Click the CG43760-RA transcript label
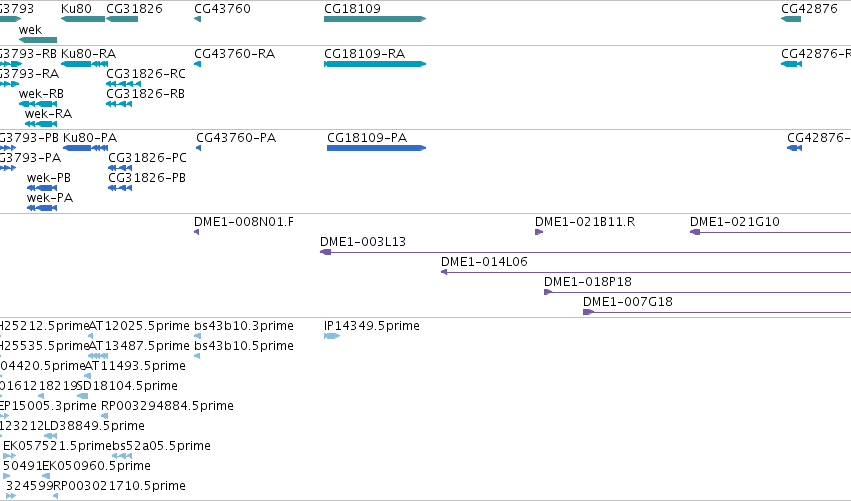 234,54
